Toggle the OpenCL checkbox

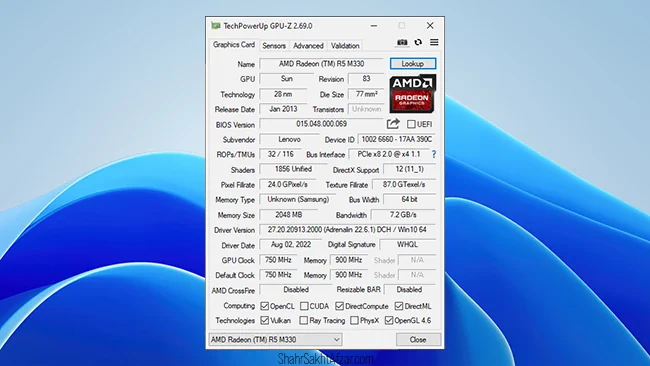coord(264,306)
